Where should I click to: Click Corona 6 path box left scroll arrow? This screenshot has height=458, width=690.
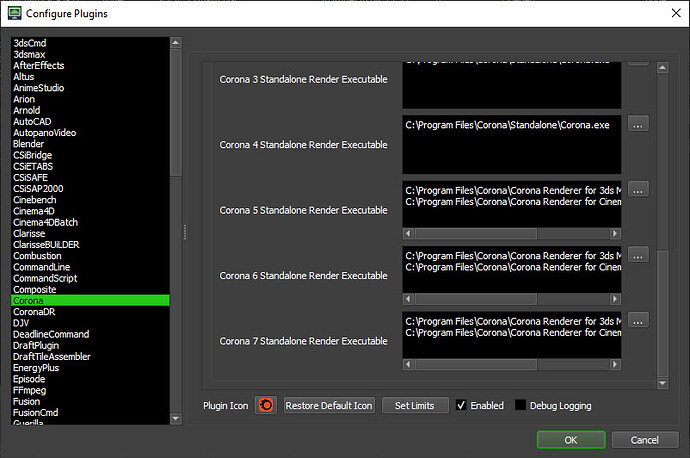pos(408,299)
